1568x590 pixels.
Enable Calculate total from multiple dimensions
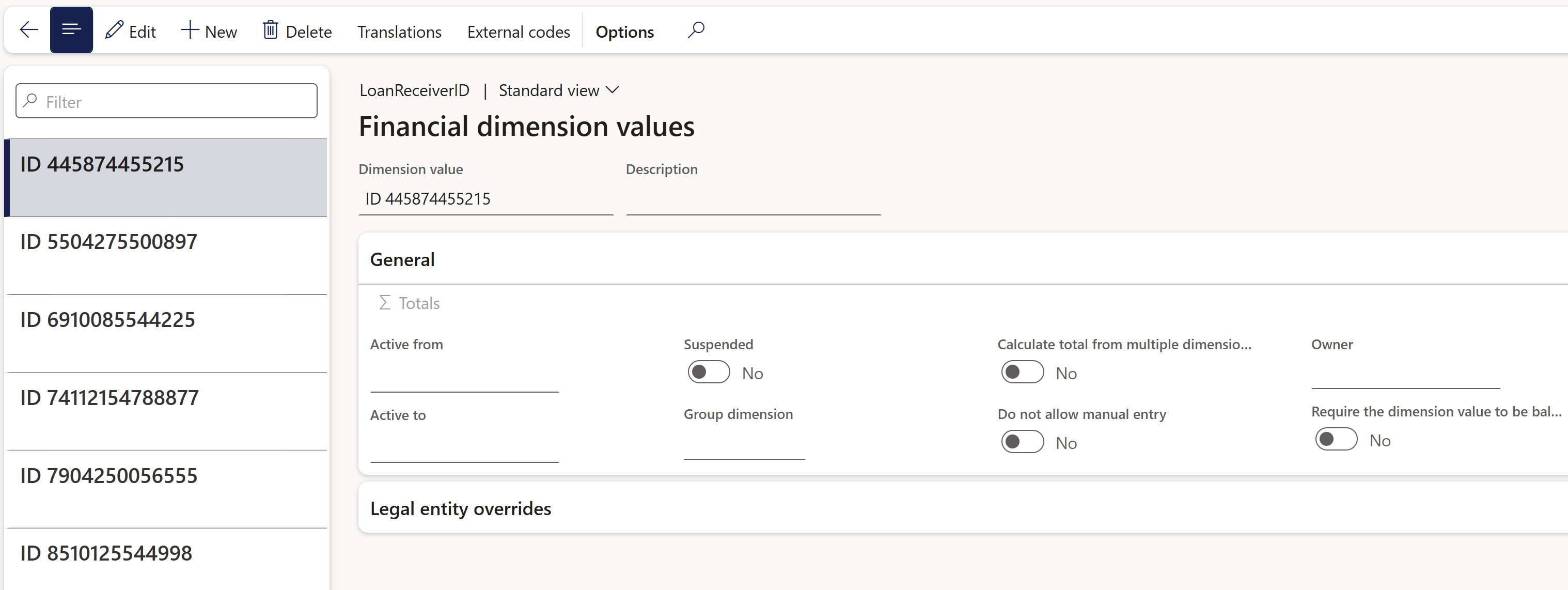pyautogui.click(x=1022, y=372)
